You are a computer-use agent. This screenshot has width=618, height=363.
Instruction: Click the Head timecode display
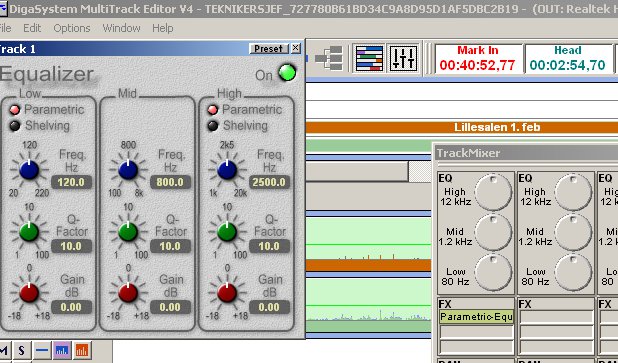pos(568,59)
